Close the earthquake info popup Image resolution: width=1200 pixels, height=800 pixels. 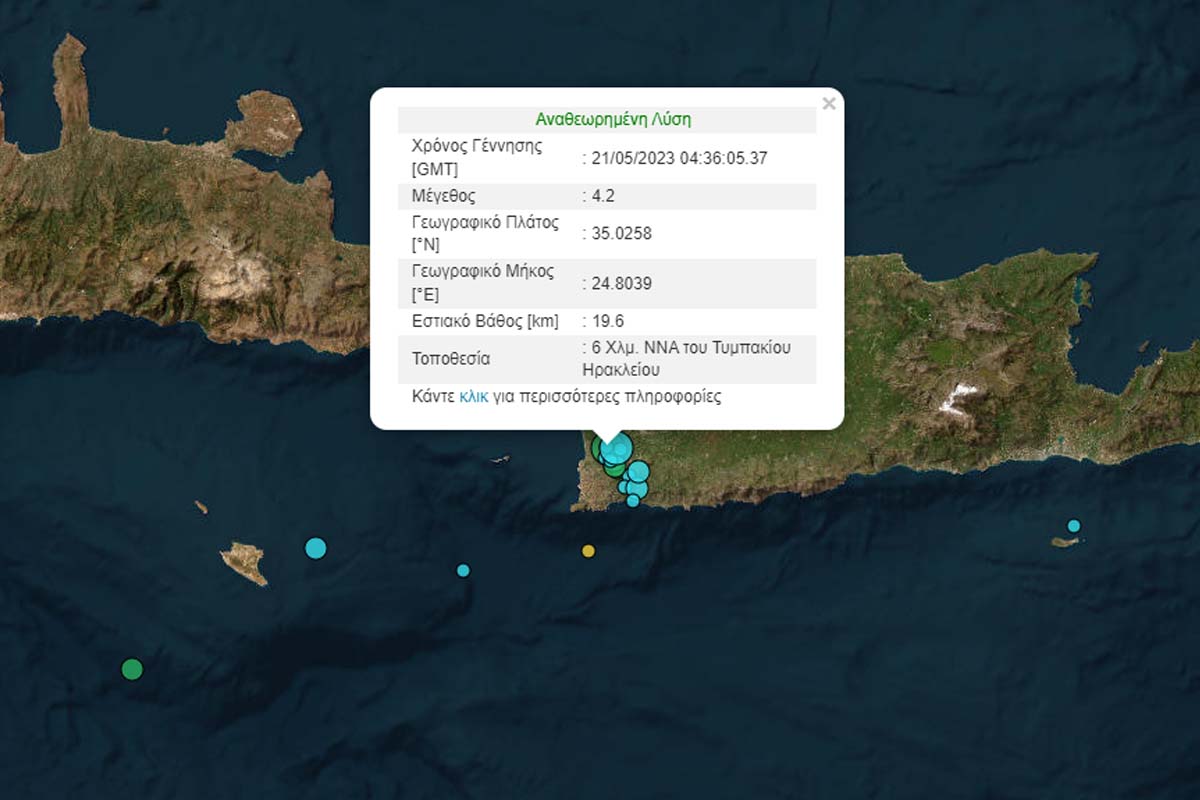pyautogui.click(x=828, y=103)
